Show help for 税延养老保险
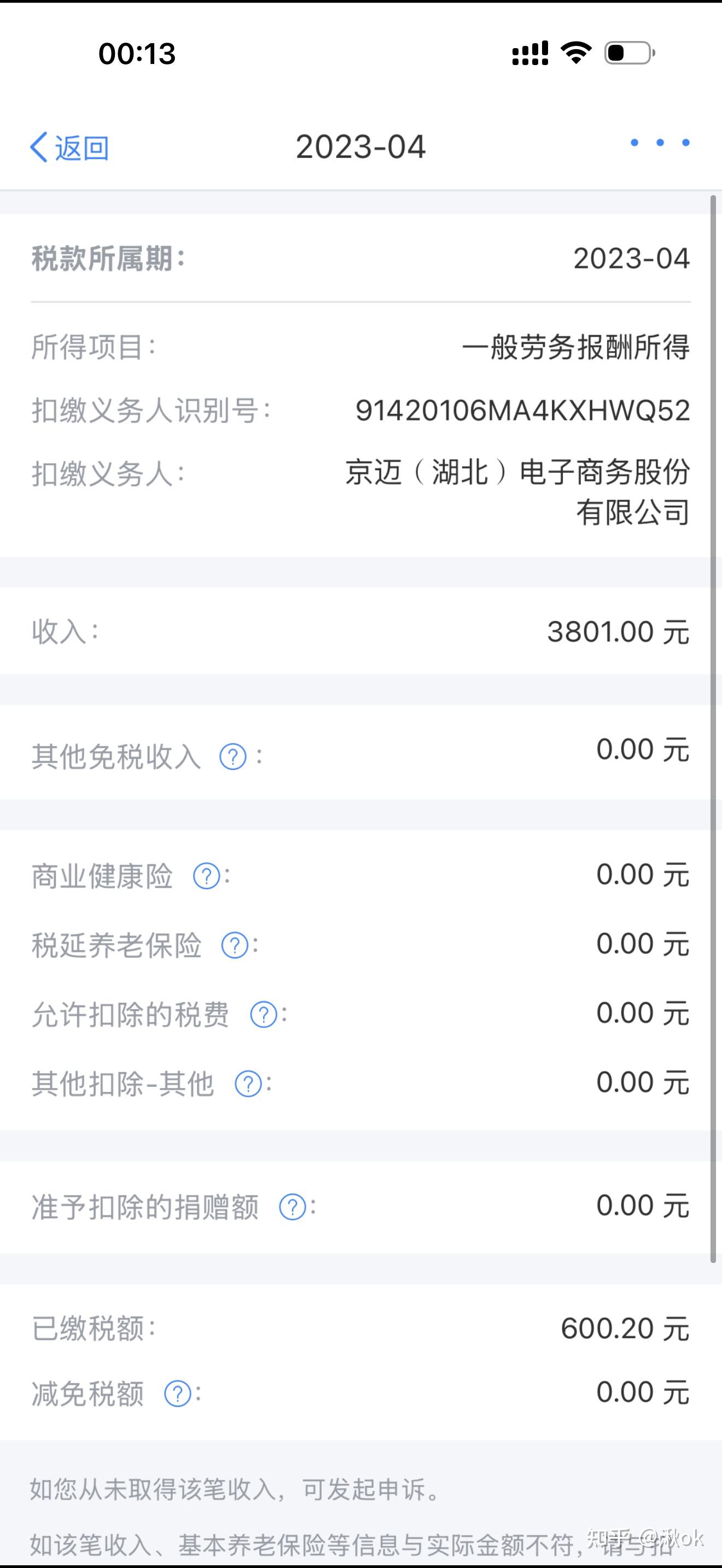Screen dimensions: 722x1568 (x=235, y=945)
